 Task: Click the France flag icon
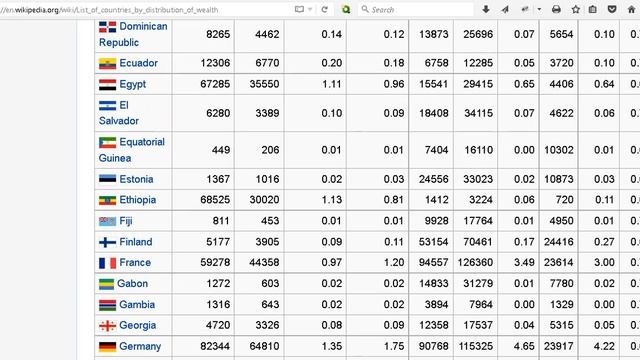107,263
